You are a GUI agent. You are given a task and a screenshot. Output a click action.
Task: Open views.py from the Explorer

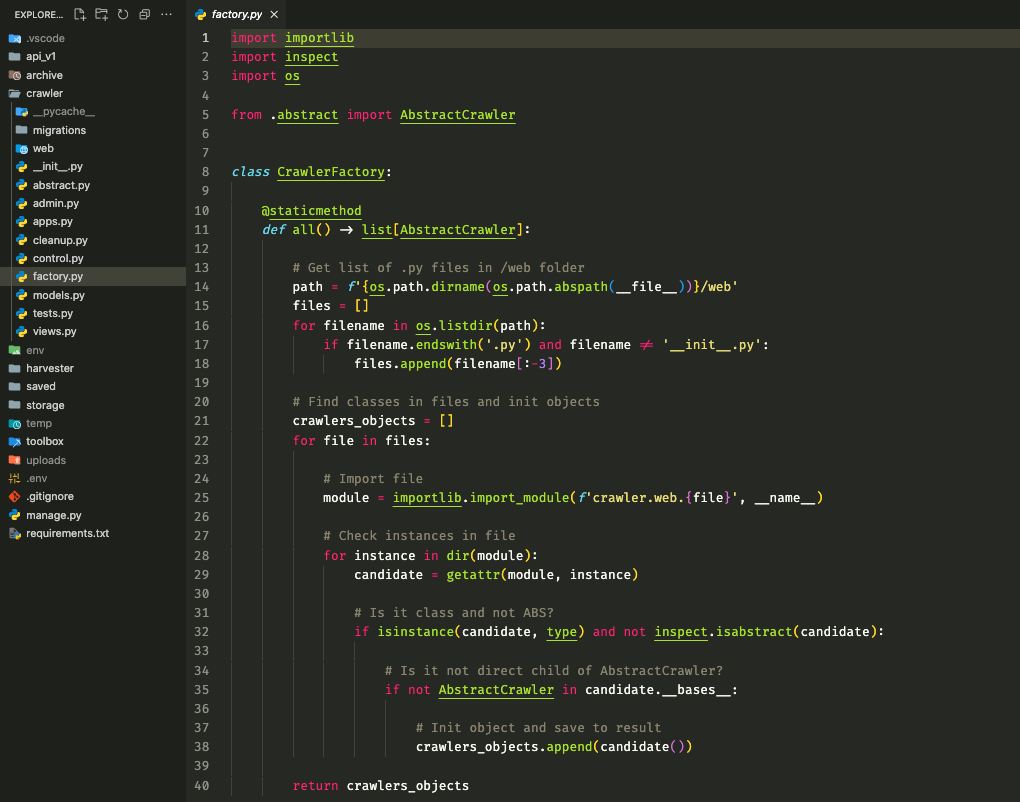pos(93,332)
